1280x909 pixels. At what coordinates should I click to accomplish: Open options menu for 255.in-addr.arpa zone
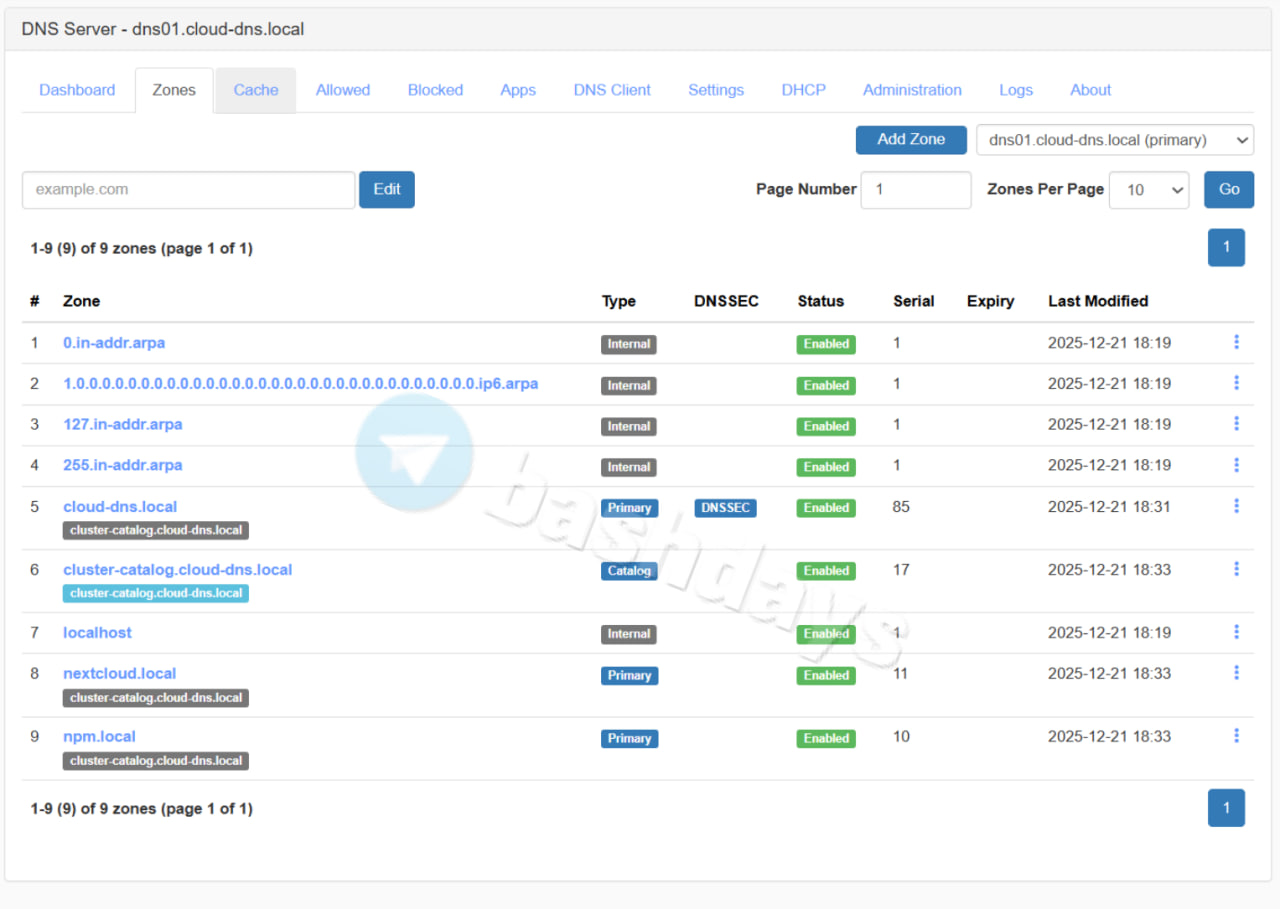tap(1236, 465)
